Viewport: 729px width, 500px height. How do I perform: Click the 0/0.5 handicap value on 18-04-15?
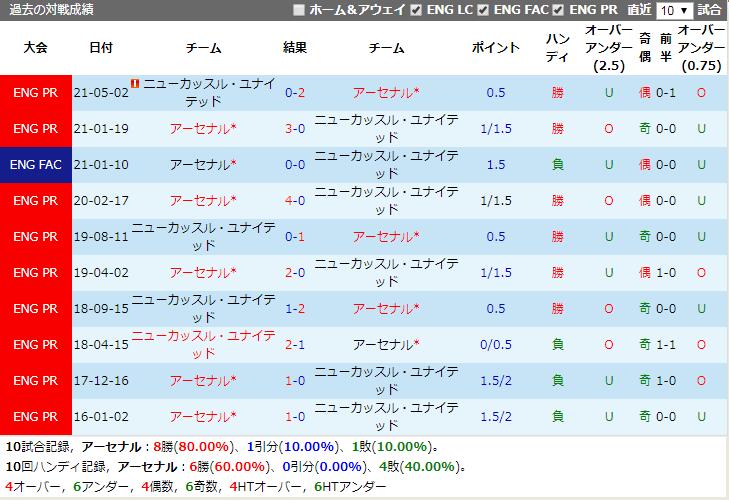click(496, 345)
